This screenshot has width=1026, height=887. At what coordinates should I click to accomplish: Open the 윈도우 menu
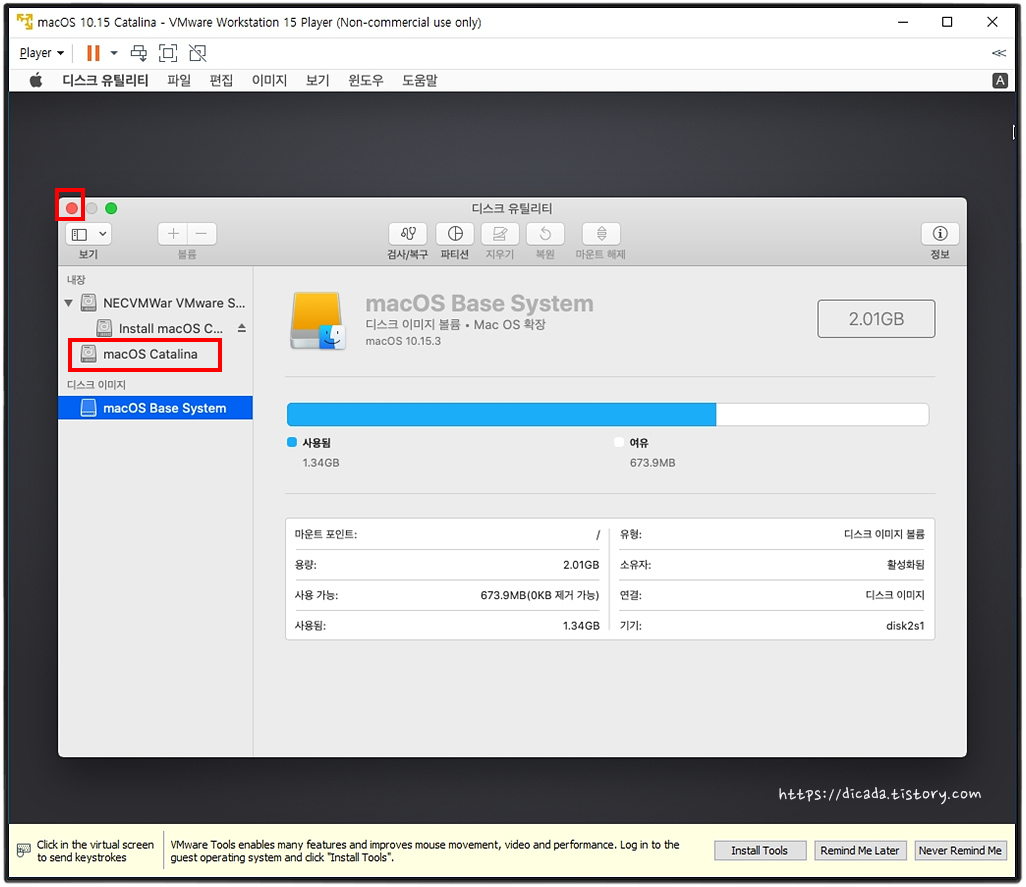click(366, 80)
